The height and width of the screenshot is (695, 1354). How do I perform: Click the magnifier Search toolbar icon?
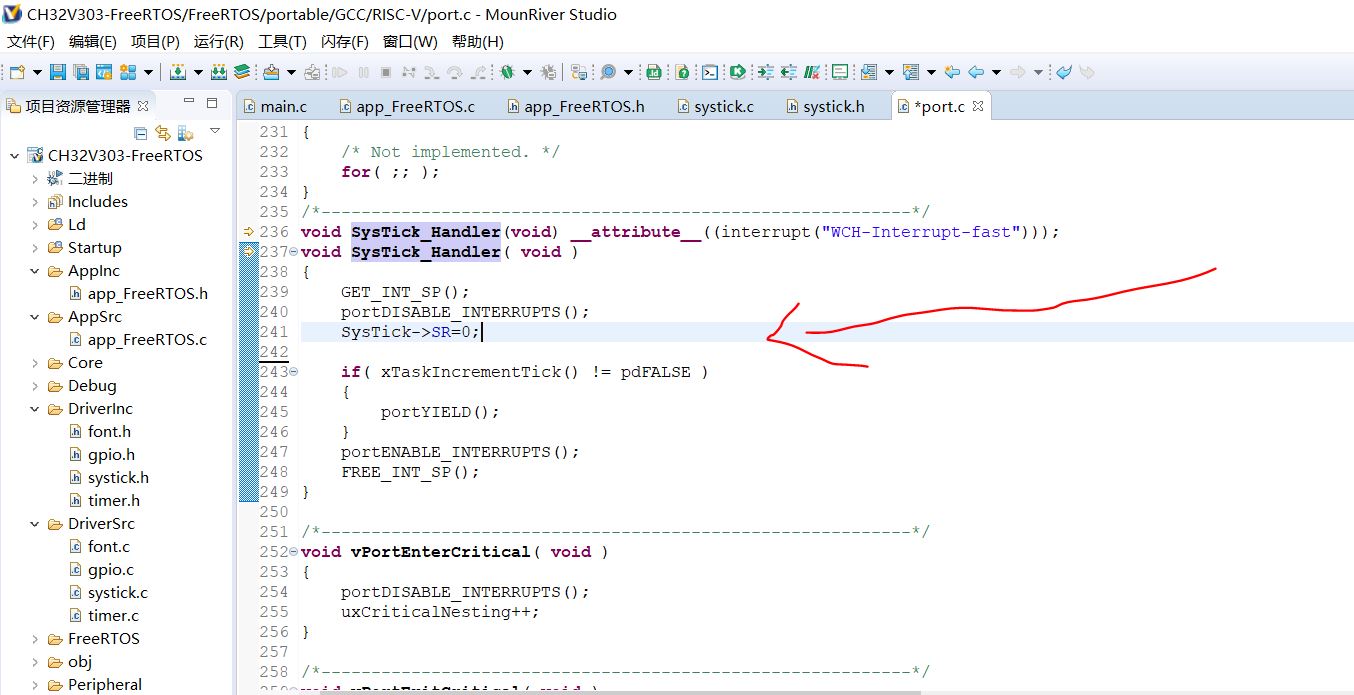tap(607, 72)
